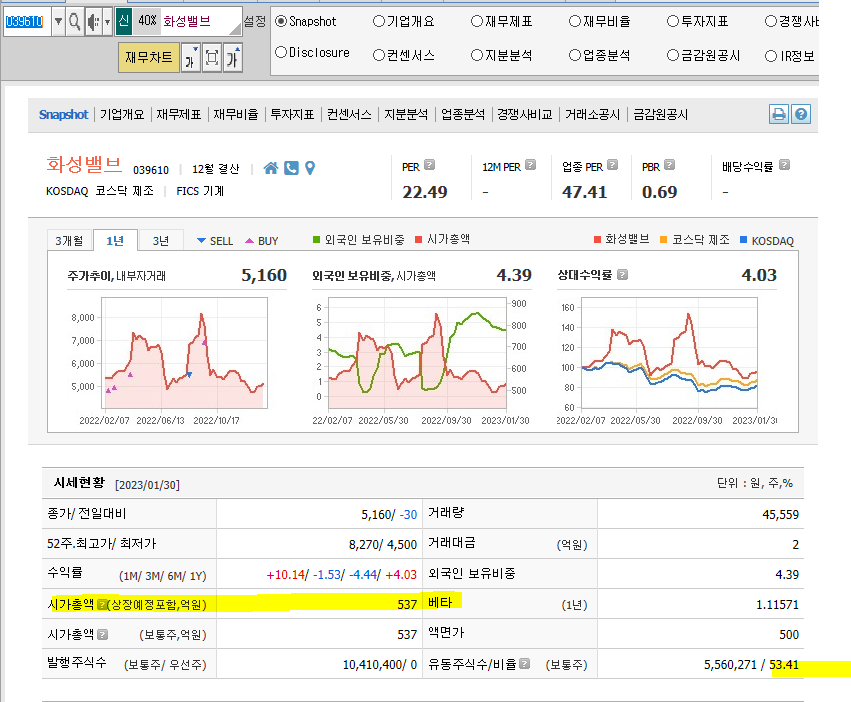Open the 재무비율 tab in navigation bar
The image size is (851, 702).
click(x=236, y=115)
